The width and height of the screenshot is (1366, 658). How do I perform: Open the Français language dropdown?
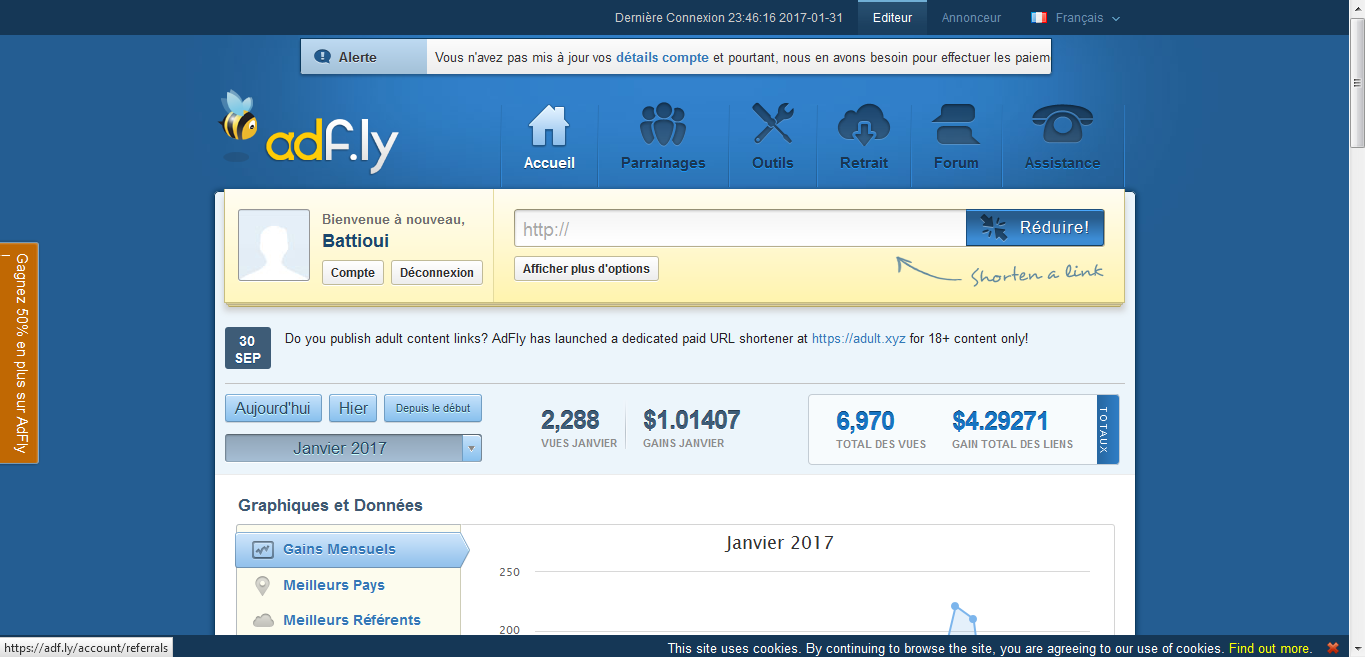(x=1076, y=17)
